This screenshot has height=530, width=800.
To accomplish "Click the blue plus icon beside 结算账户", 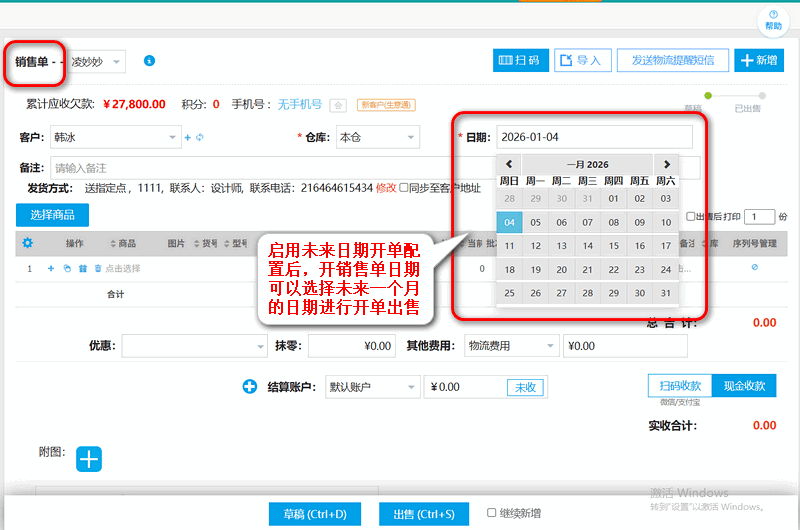I will (x=250, y=387).
